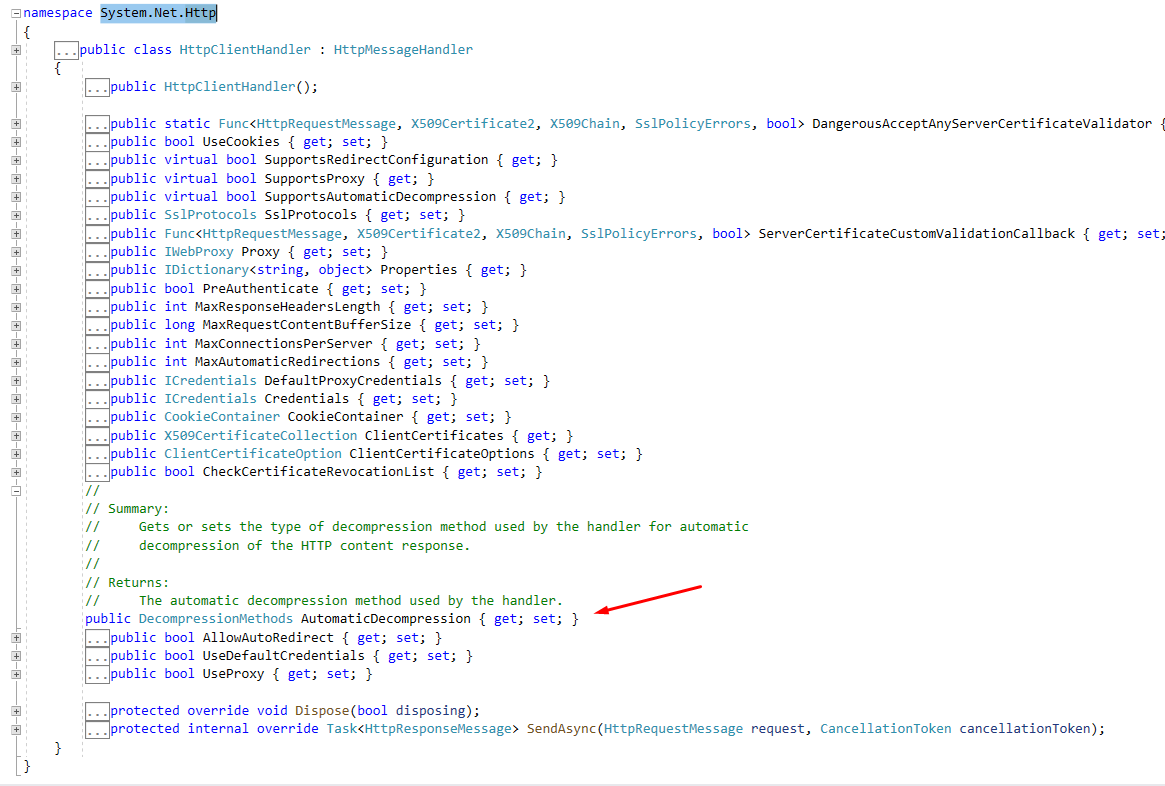Open collapsed ... box before DefaultProxyCredentials
The height and width of the screenshot is (786, 1165).
97,381
